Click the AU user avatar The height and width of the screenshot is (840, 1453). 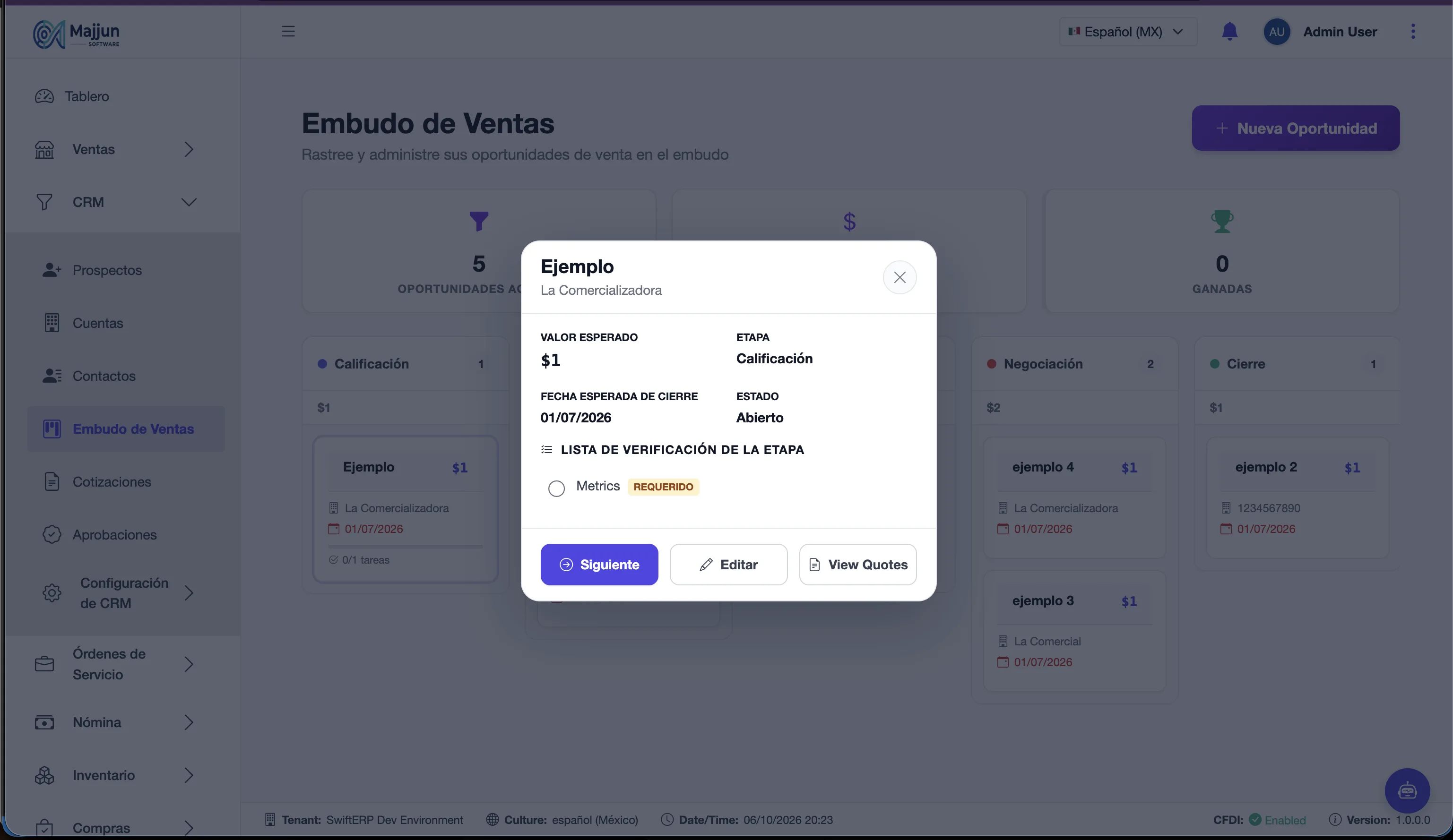point(1277,32)
